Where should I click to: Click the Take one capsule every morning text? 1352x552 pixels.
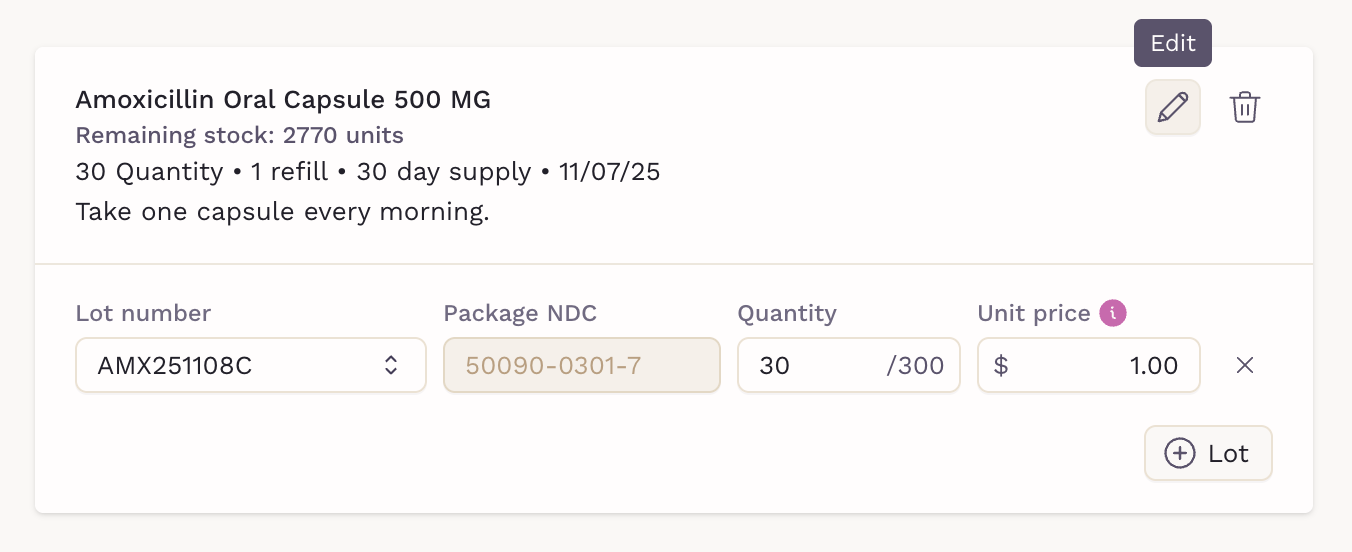tap(282, 212)
